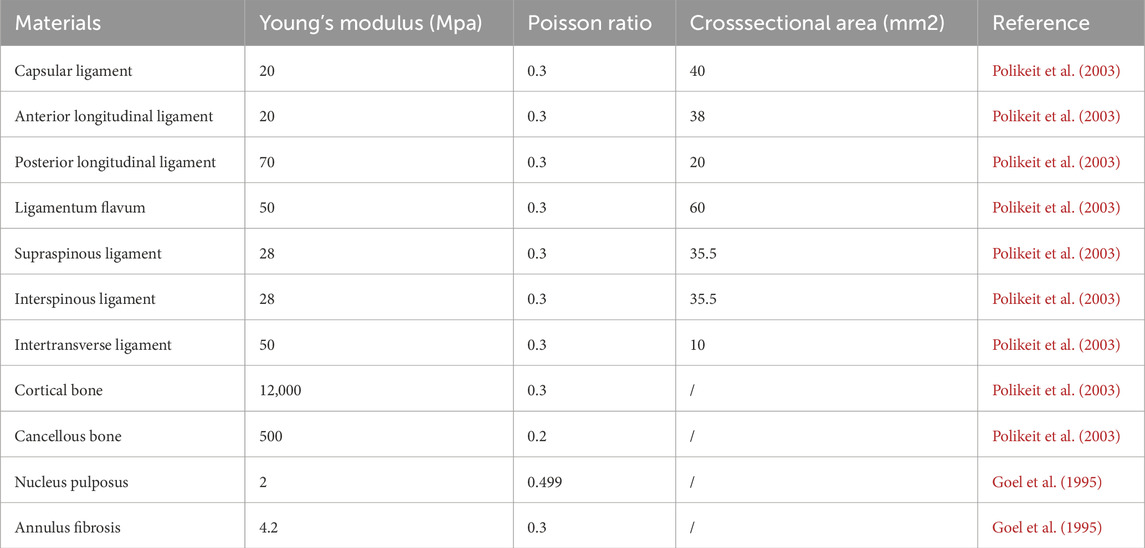The image size is (1145, 548).
Task: Open Polikeit reference for Intertransverse ligament
Action: click(1055, 345)
